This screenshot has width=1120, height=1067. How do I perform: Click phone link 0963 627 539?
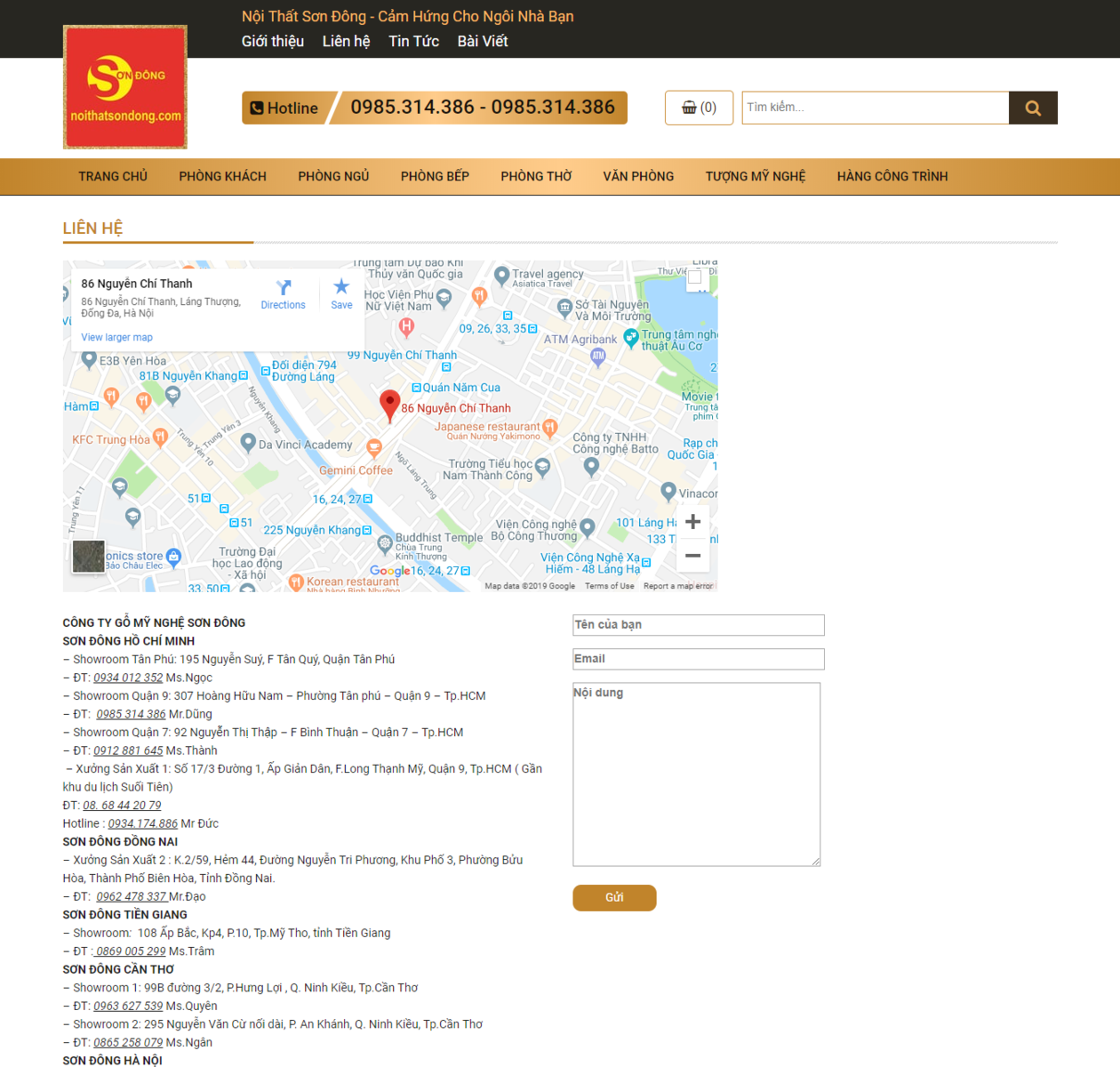tap(128, 1006)
